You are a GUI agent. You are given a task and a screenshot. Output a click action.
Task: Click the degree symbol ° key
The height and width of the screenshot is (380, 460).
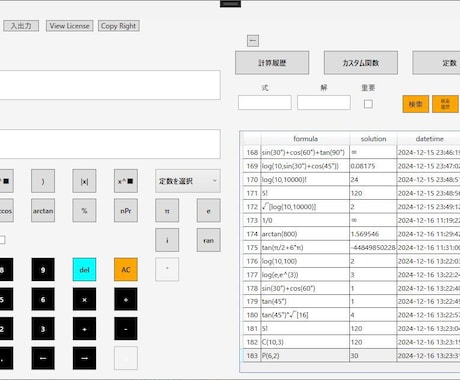coord(167,269)
